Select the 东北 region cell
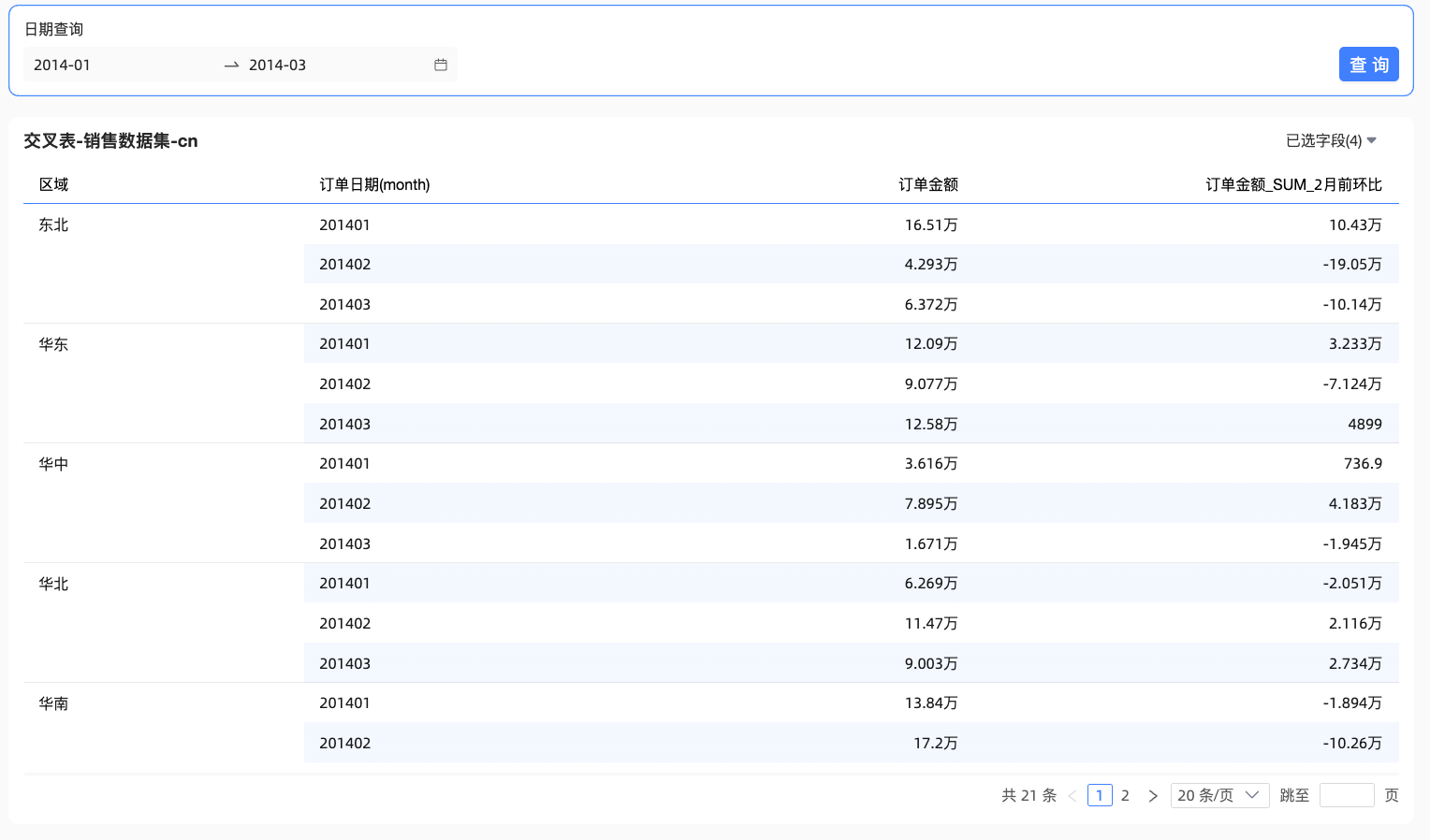This screenshot has width=1430, height=840. (x=53, y=224)
